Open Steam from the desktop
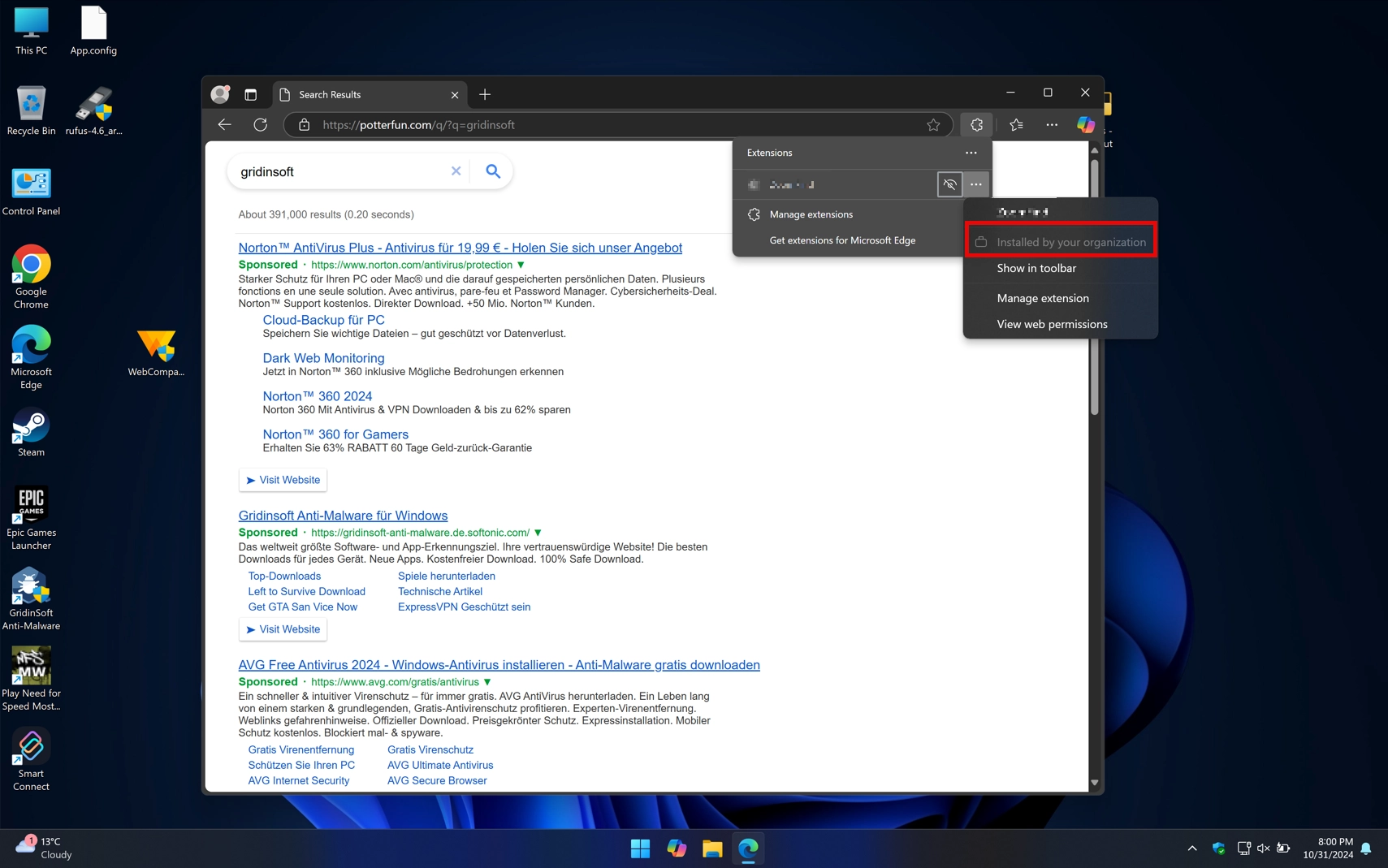 tap(31, 426)
